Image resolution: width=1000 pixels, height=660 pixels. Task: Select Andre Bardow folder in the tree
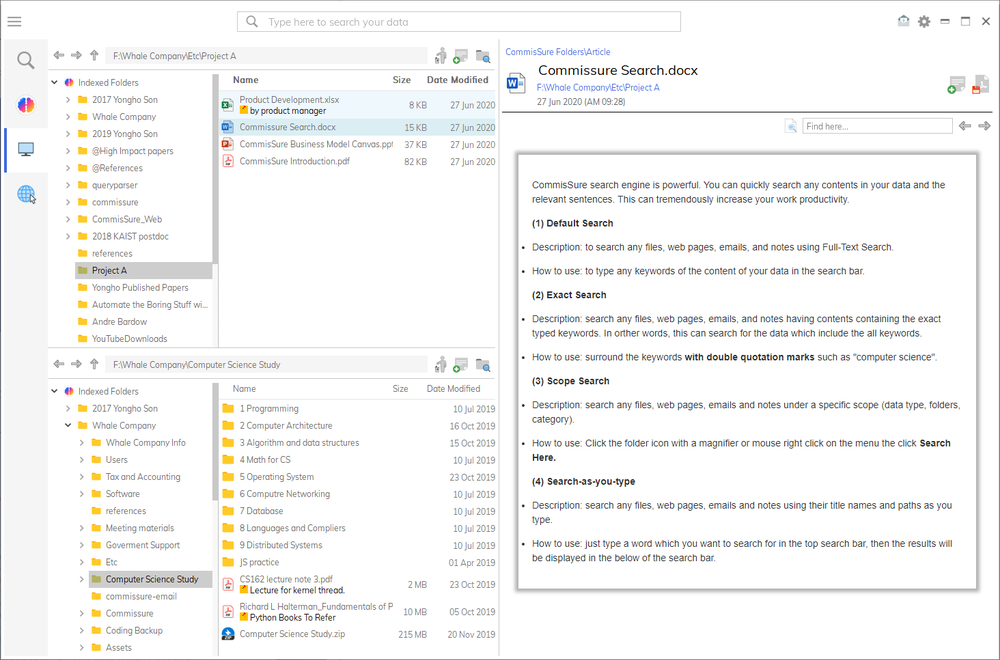tap(119, 322)
